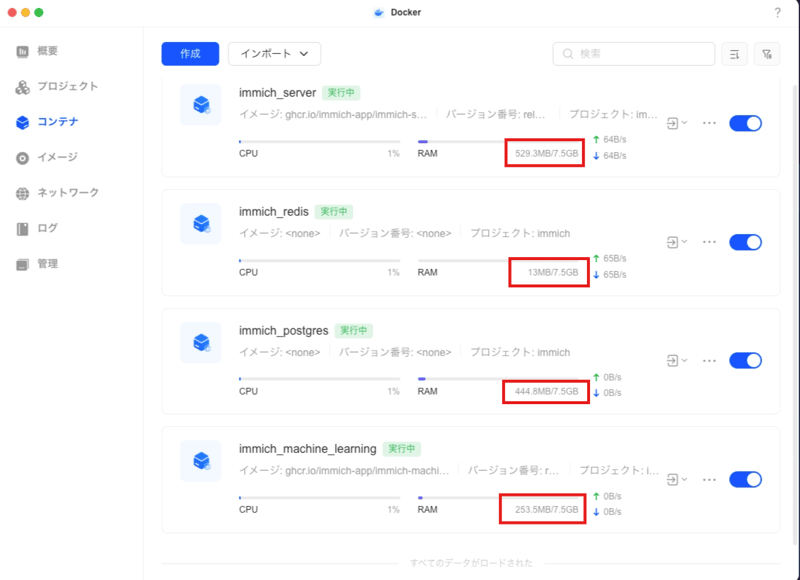The width and height of the screenshot is (800, 580).
Task: Open more options for immich_machine_learning
Action: coord(709,480)
